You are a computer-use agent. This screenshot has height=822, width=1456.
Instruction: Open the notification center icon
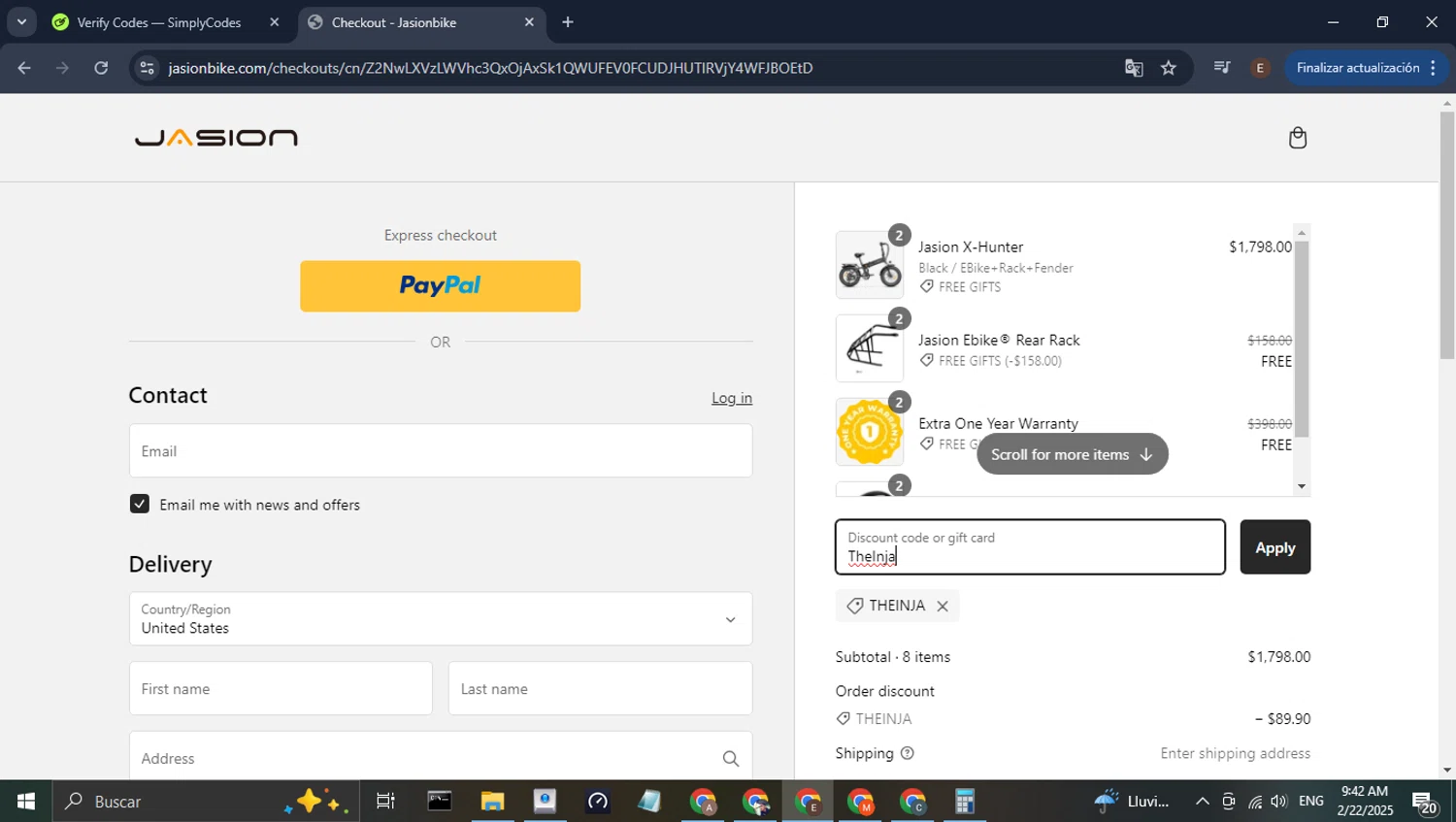click(x=1425, y=803)
